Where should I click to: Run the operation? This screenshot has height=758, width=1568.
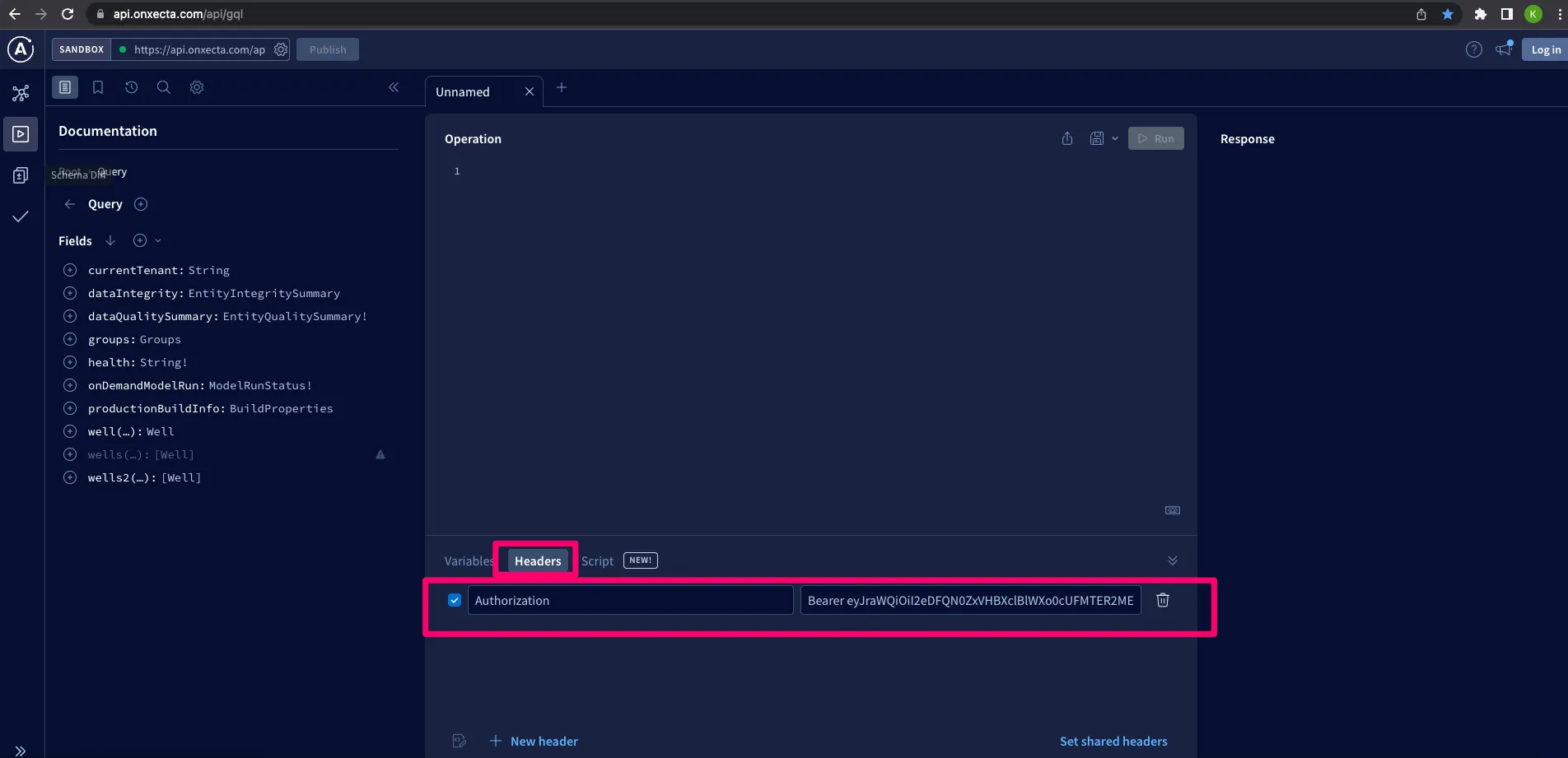pos(1156,138)
